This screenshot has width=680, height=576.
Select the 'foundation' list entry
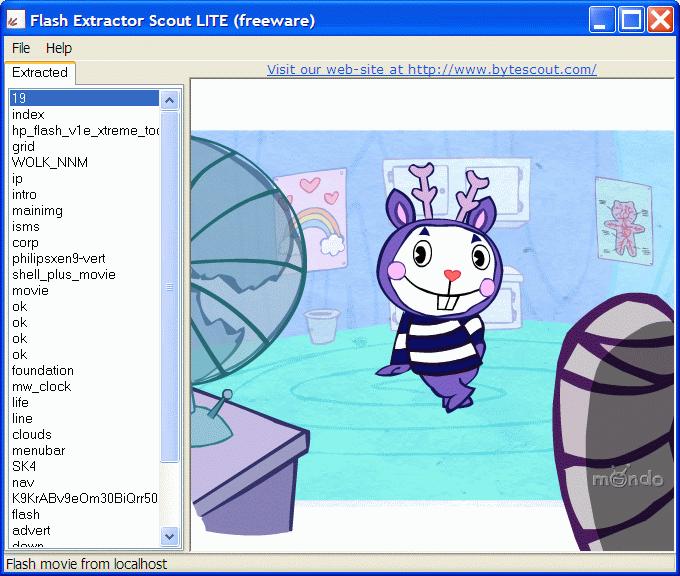coord(84,370)
